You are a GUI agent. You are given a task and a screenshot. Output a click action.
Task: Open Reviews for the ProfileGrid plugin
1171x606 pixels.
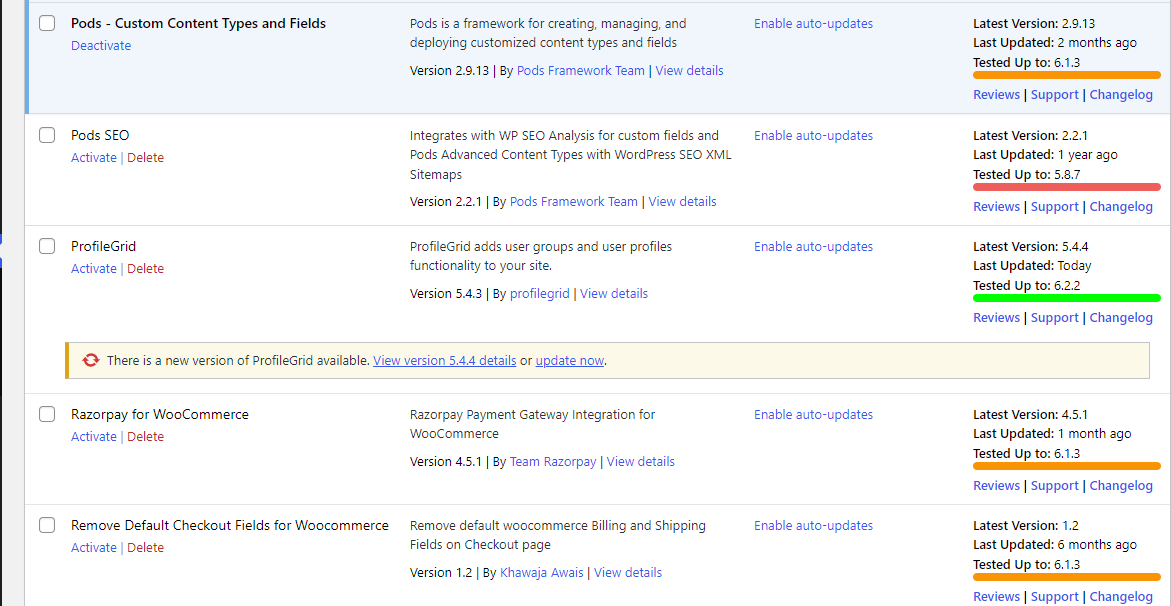pyautogui.click(x=996, y=318)
